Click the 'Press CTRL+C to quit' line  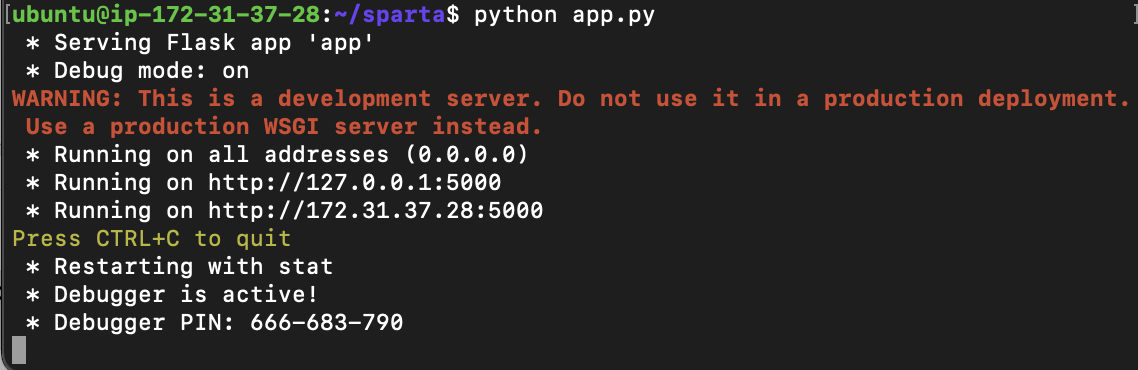[152, 238]
